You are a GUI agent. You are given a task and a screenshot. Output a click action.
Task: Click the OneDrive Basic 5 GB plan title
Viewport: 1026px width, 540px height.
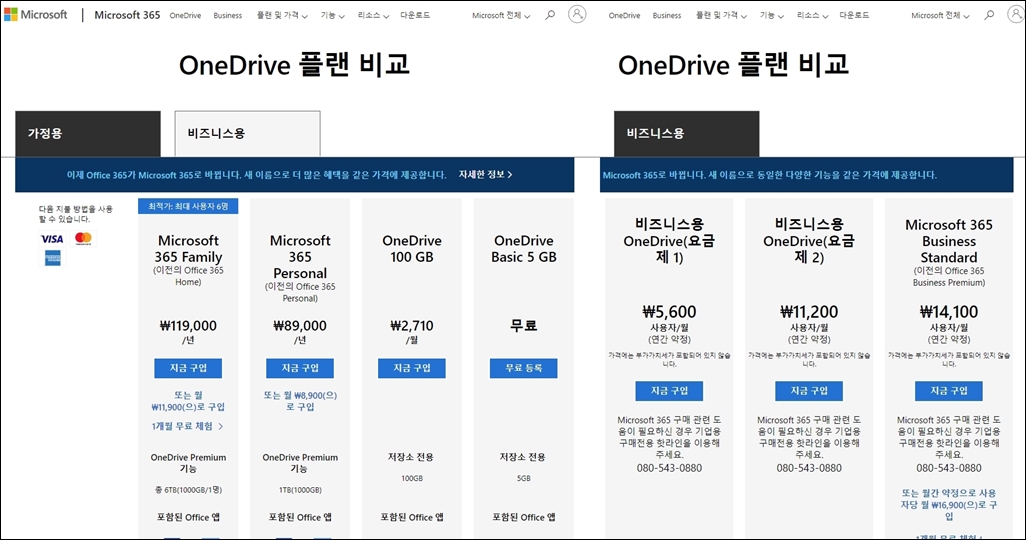point(523,249)
